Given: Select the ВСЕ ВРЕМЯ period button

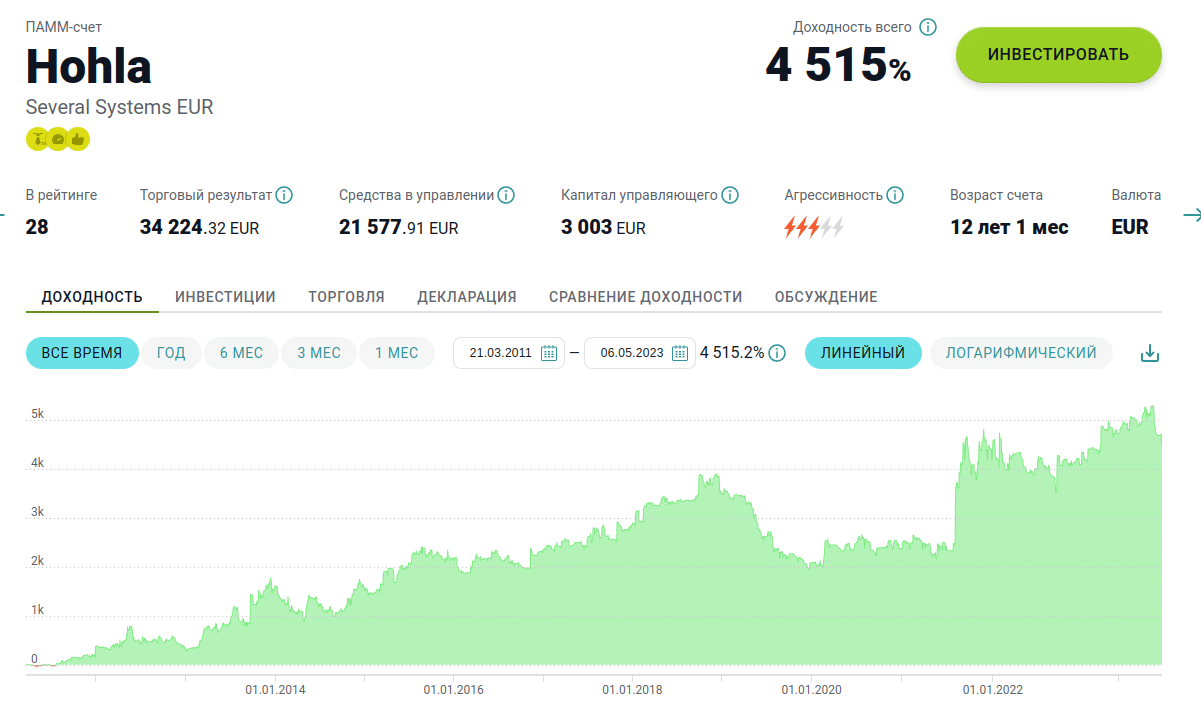Looking at the screenshot, I should point(82,353).
